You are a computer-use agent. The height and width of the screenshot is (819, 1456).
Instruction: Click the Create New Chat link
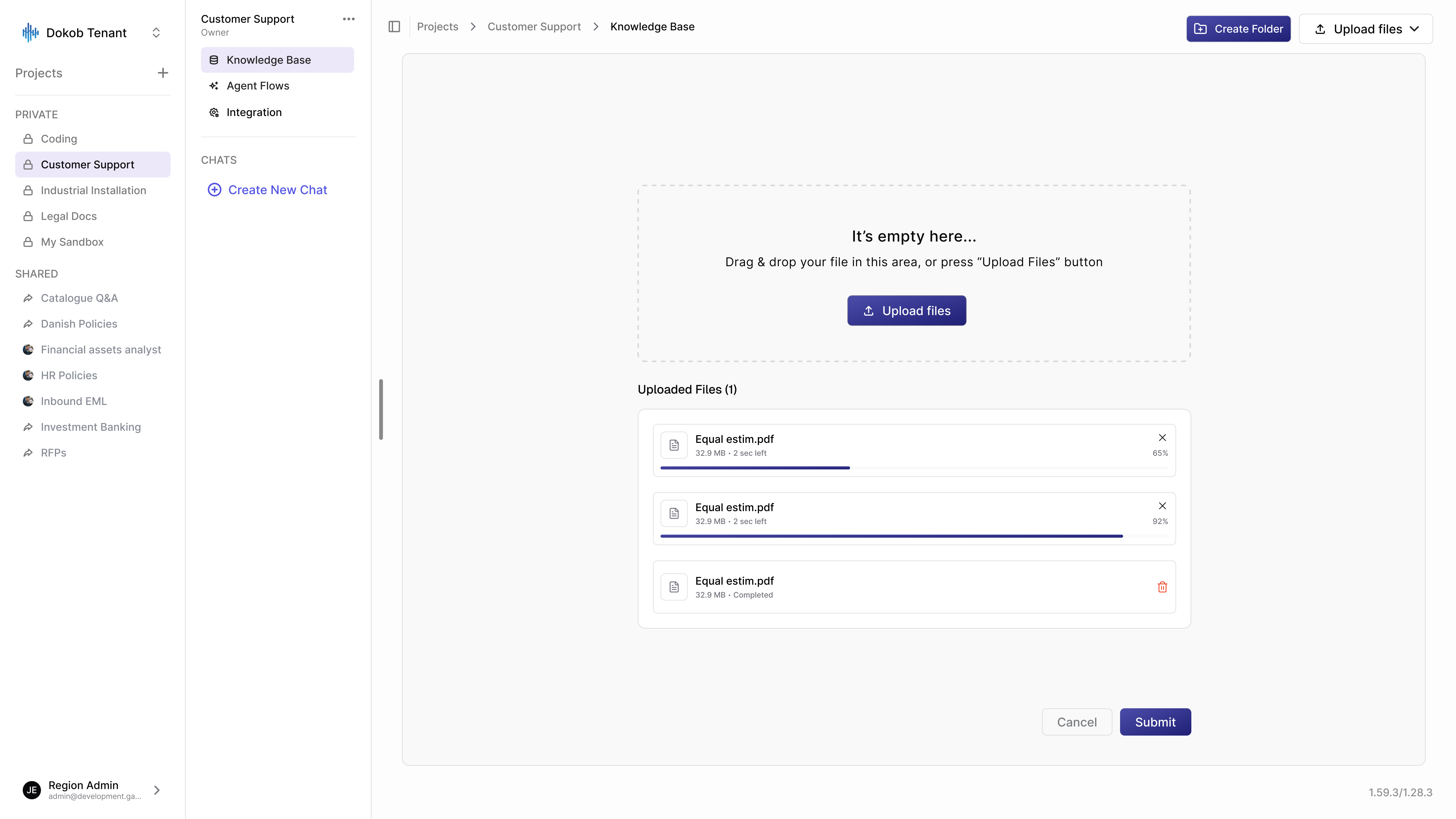point(267,190)
